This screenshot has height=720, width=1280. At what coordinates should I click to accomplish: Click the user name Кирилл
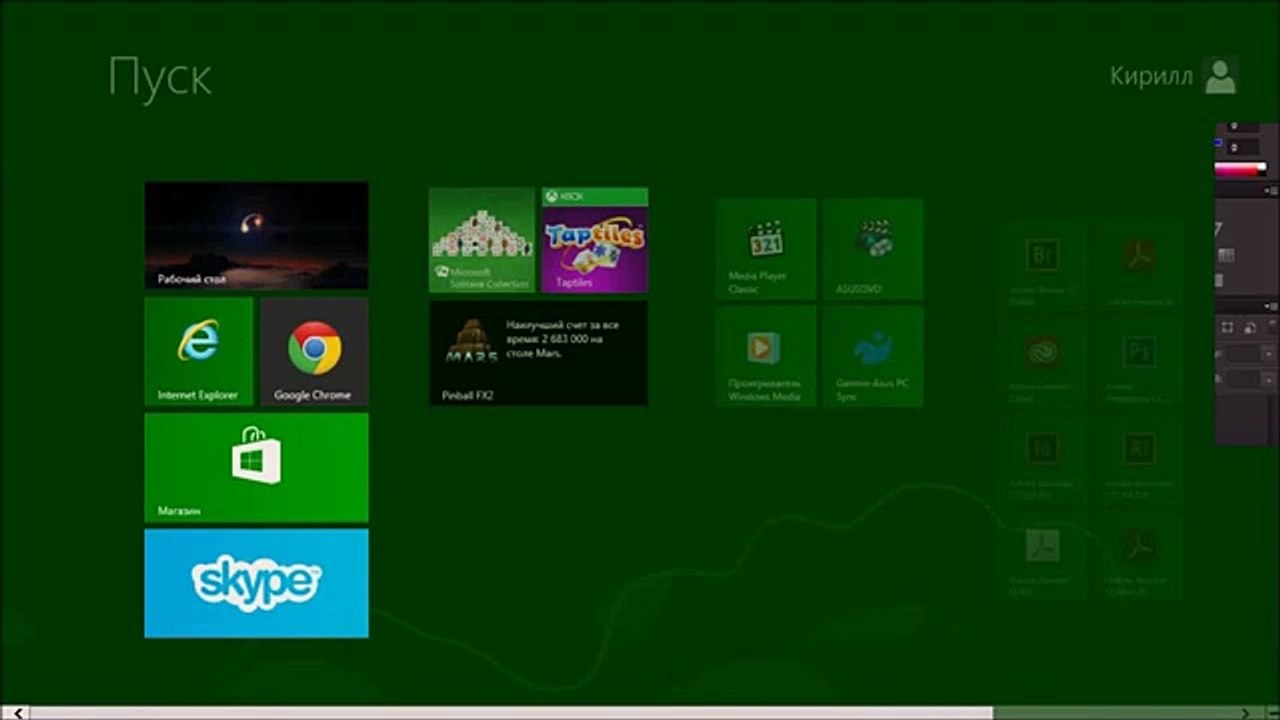tap(1151, 77)
